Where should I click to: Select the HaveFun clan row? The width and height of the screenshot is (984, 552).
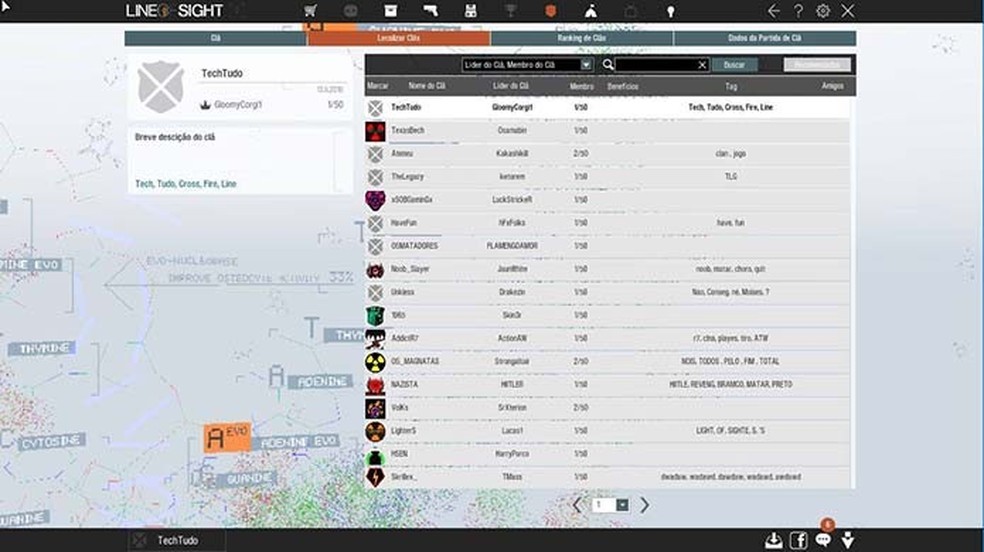click(607, 223)
